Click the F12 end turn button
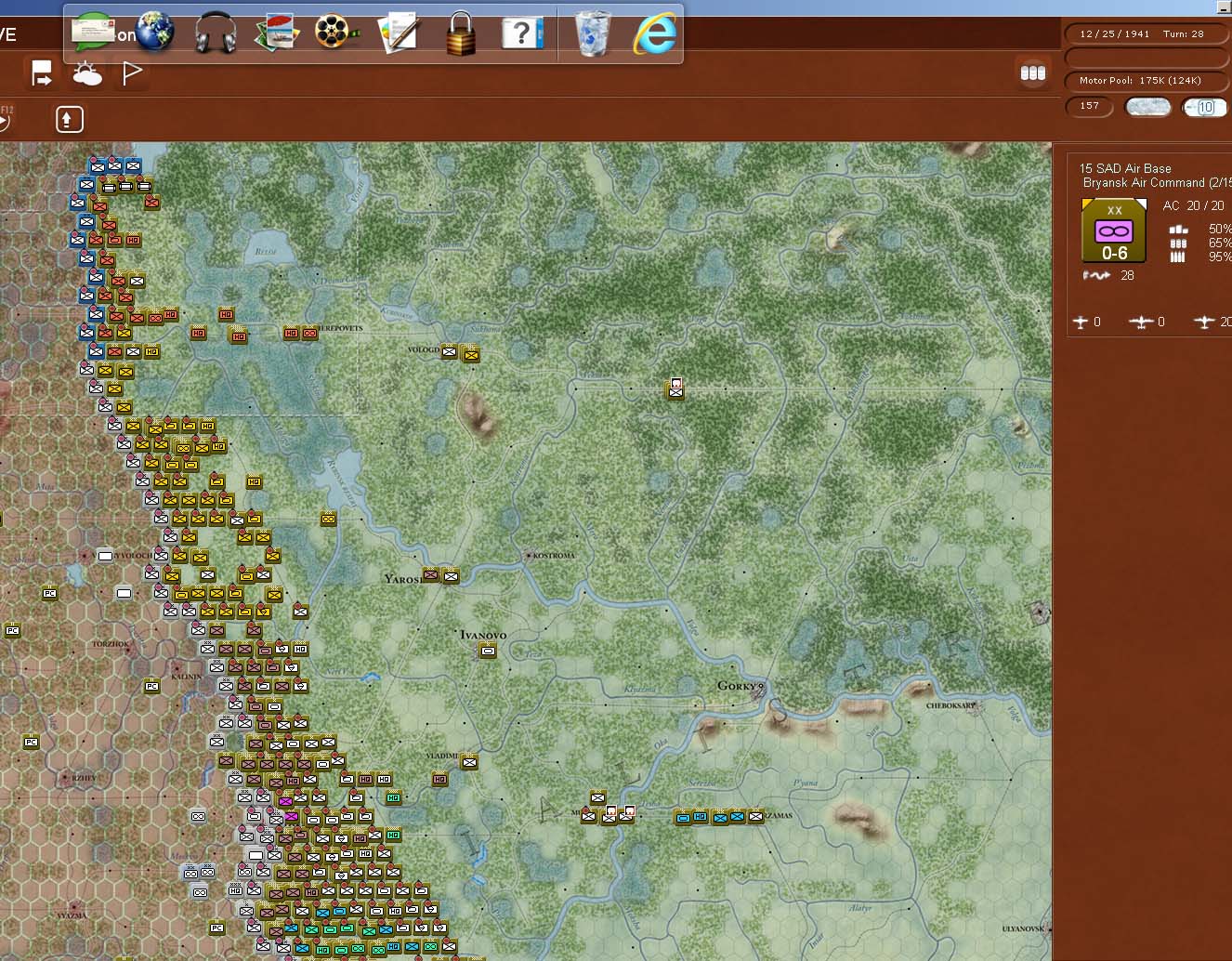Image resolution: width=1232 pixels, height=961 pixels. tap(6, 119)
